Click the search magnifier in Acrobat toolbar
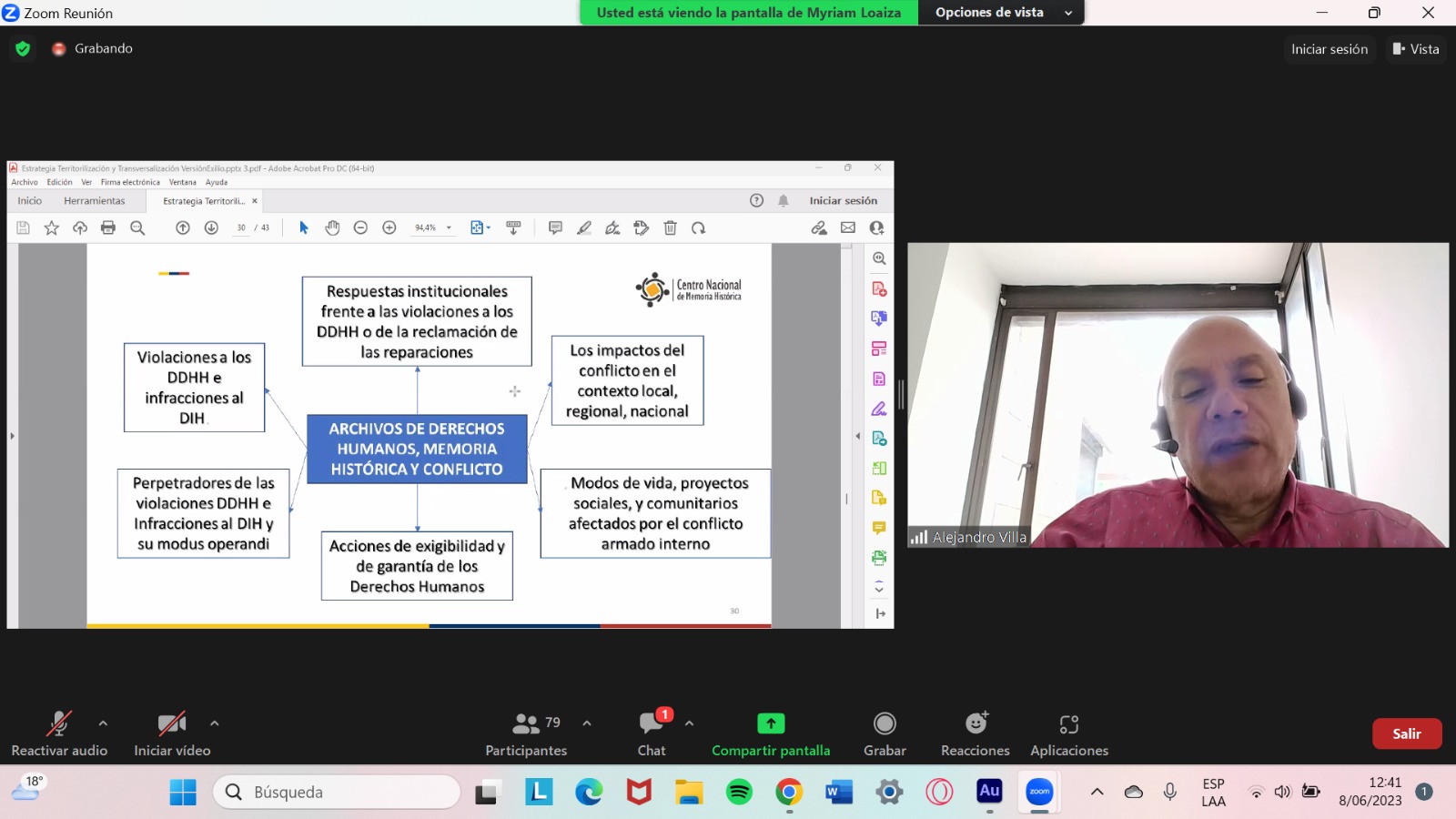Image resolution: width=1456 pixels, height=819 pixels. coord(137,228)
